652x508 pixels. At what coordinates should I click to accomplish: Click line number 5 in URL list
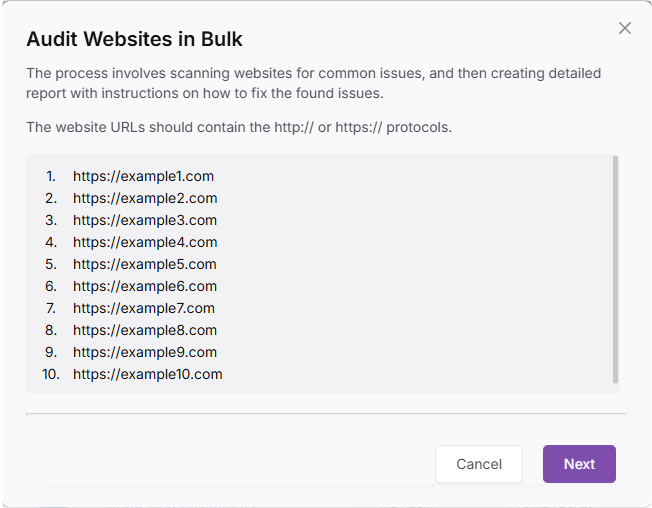coord(51,264)
